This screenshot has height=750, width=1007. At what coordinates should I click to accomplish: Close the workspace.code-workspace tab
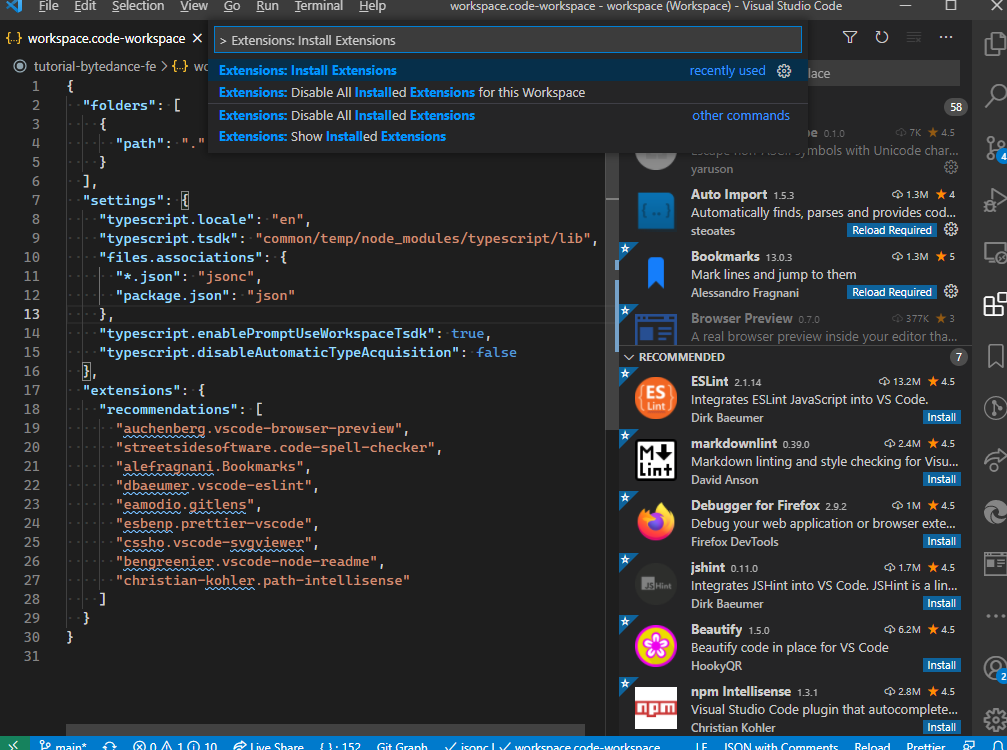click(x=197, y=39)
